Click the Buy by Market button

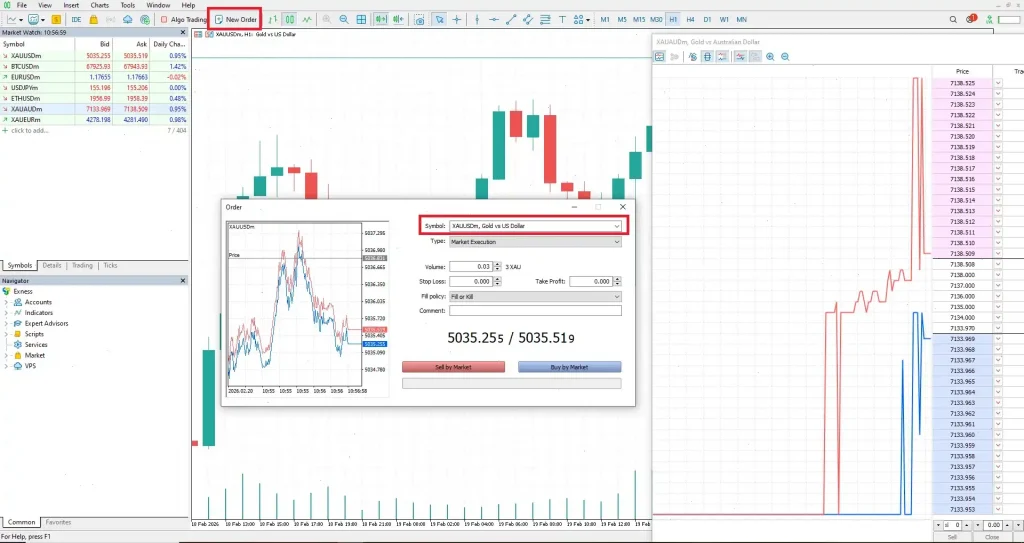[569, 367]
